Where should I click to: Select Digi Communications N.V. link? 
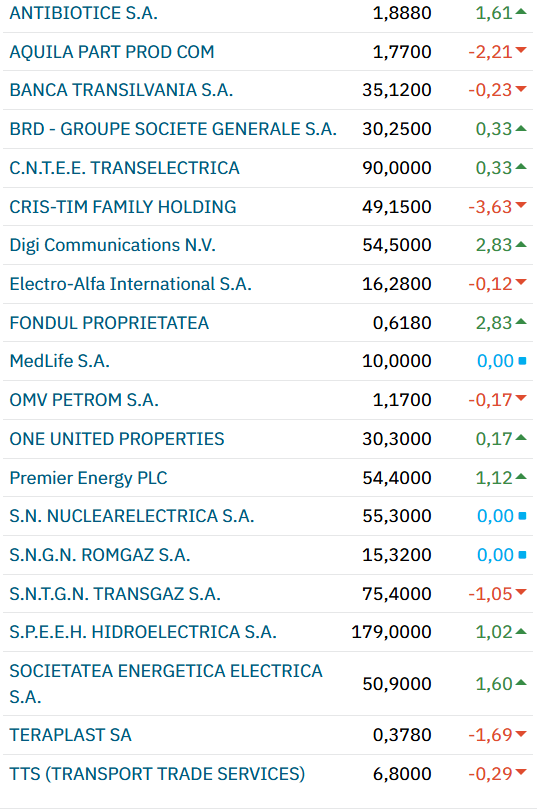click(x=112, y=245)
